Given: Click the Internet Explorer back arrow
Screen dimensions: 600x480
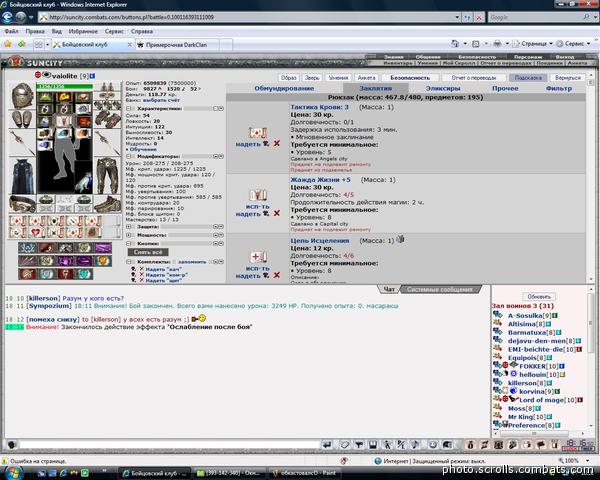Looking at the screenshot, I should pos(8,17).
